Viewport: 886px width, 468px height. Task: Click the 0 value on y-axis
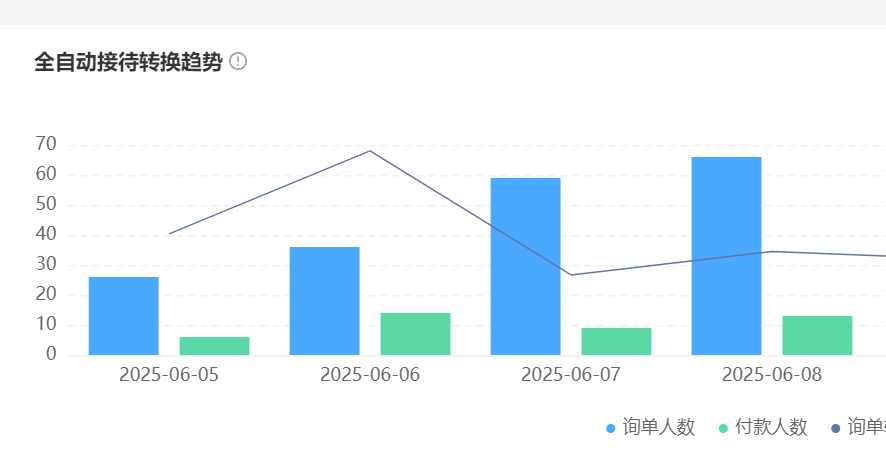[51, 354]
